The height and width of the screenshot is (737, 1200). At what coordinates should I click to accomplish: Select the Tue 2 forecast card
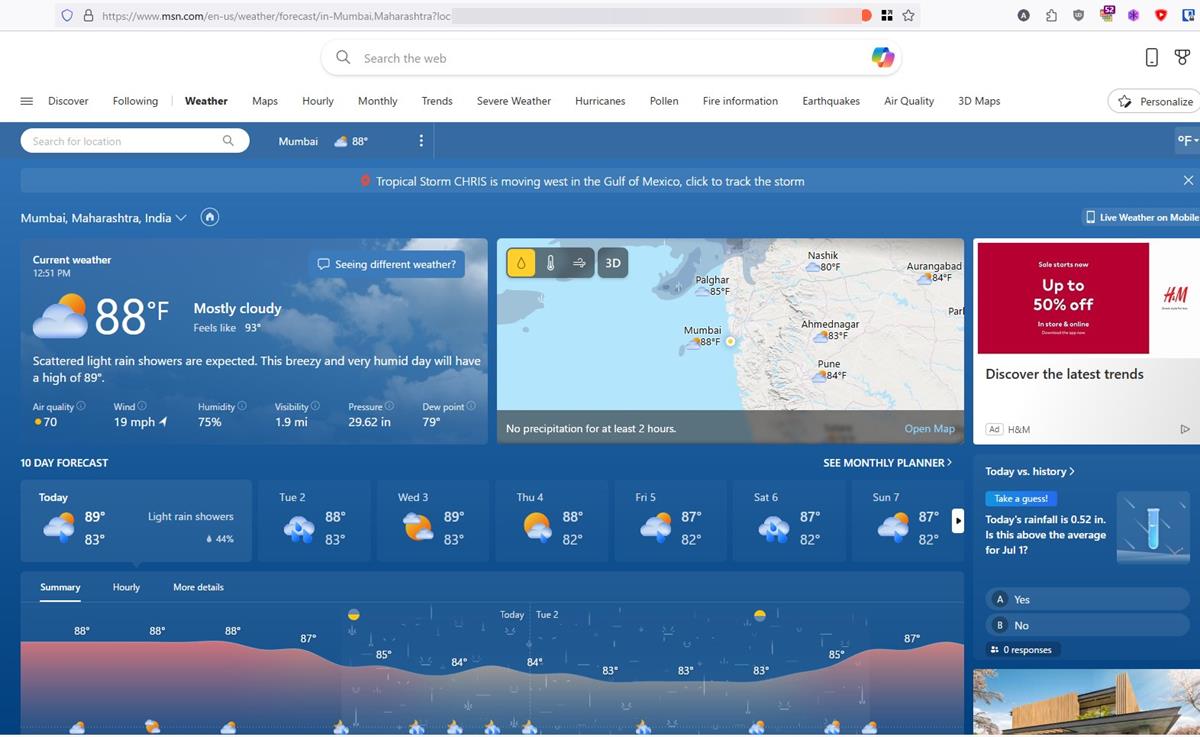coord(314,521)
